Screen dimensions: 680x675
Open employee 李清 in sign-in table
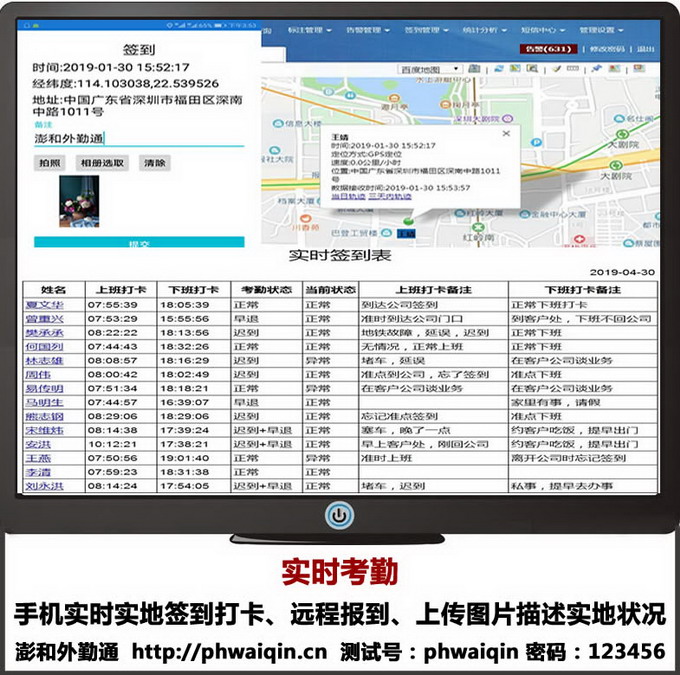tap(38, 472)
